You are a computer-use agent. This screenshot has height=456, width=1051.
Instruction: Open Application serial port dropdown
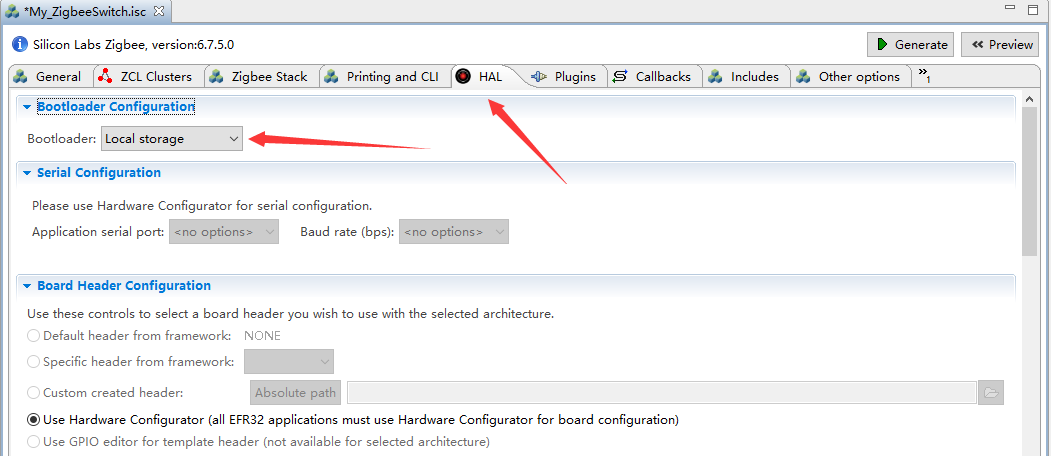(224, 232)
